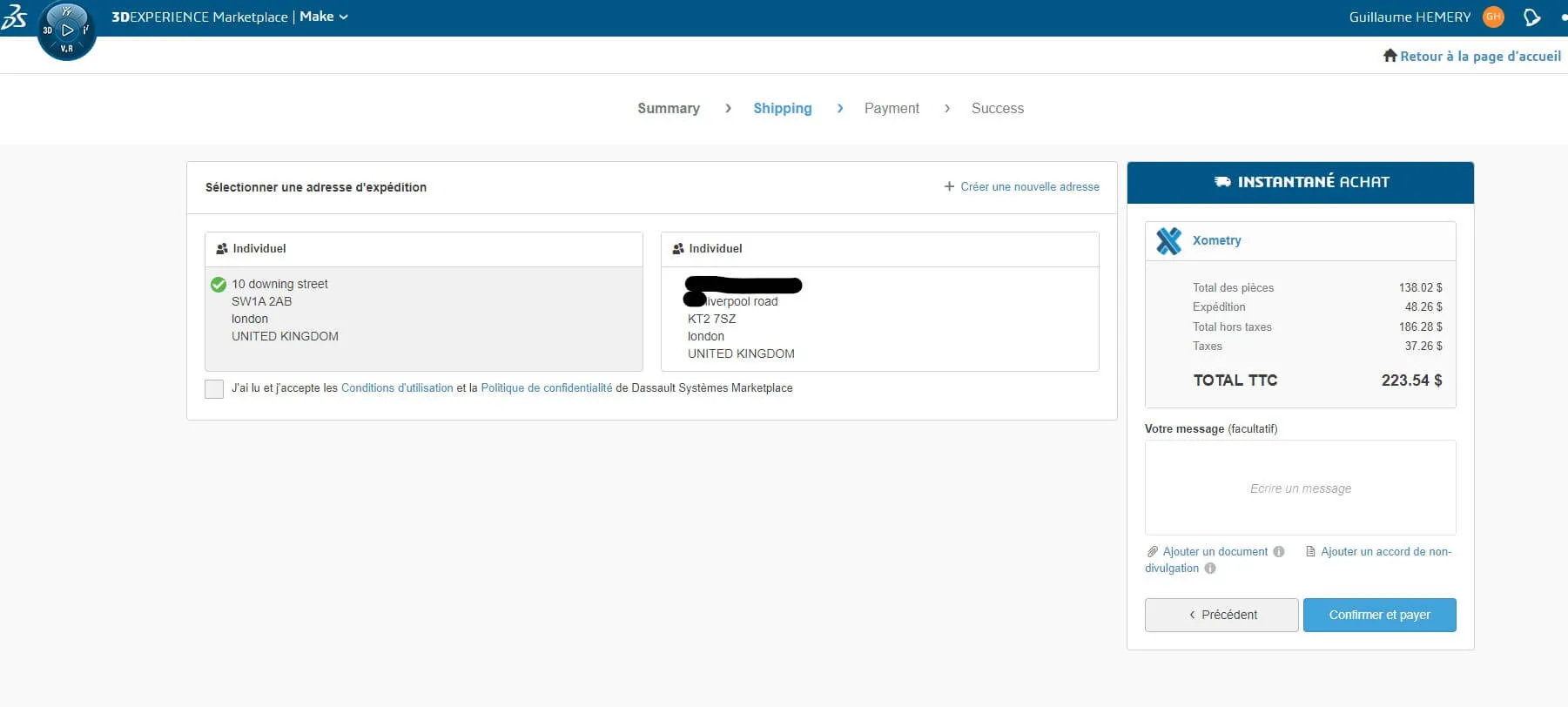Select the Liverpool road address card
Image resolution: width=1568 pixels, height=707 pixels.
[x=879, y=319]
